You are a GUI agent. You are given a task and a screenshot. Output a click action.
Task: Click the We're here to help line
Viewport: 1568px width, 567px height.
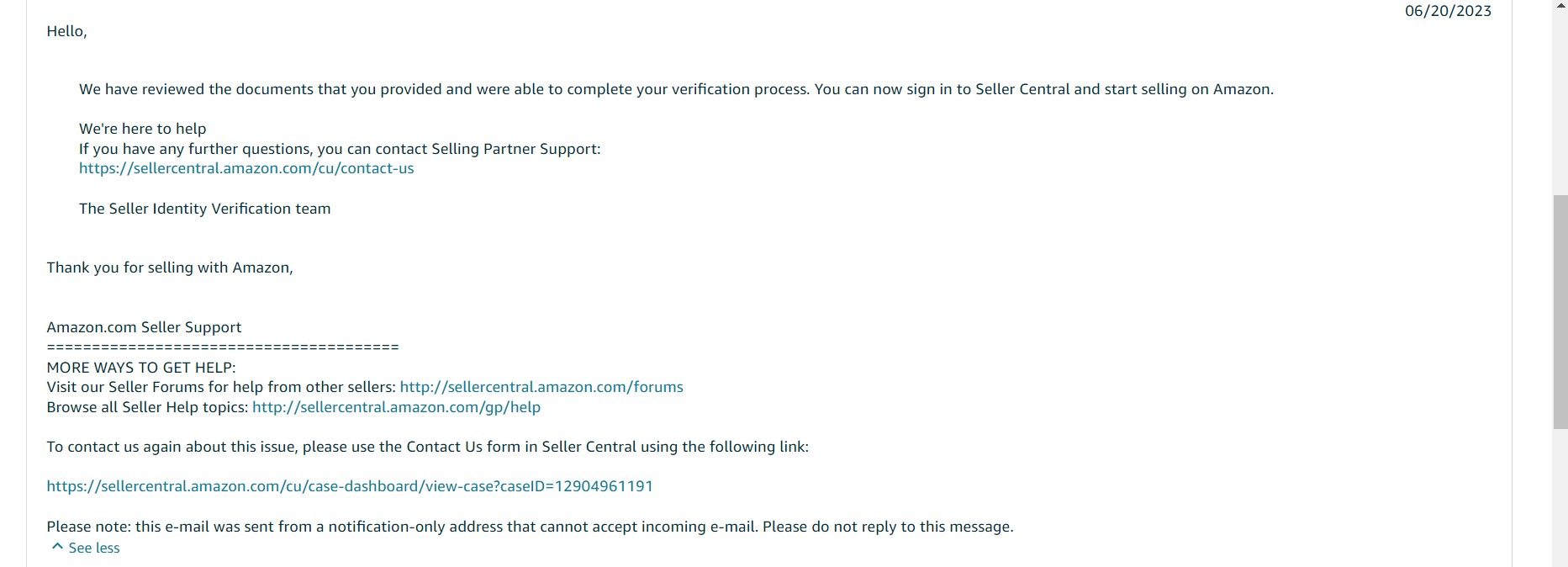(142, 129)
